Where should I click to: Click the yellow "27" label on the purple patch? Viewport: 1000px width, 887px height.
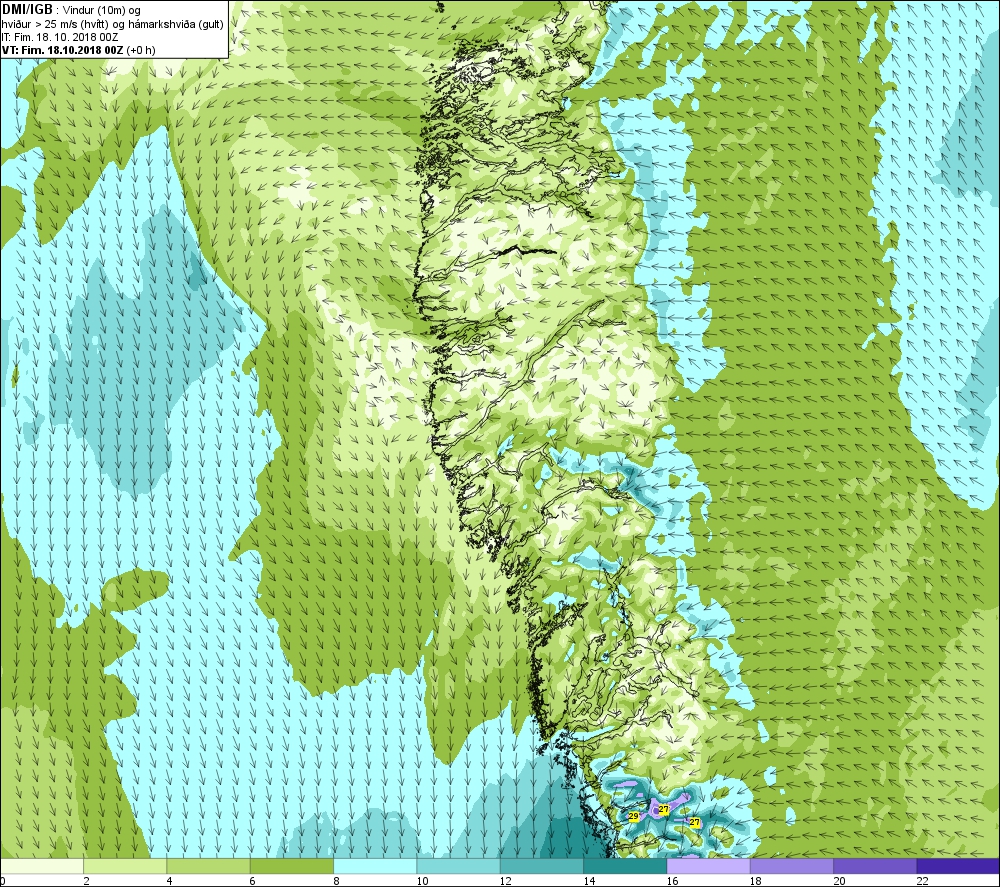663,809
